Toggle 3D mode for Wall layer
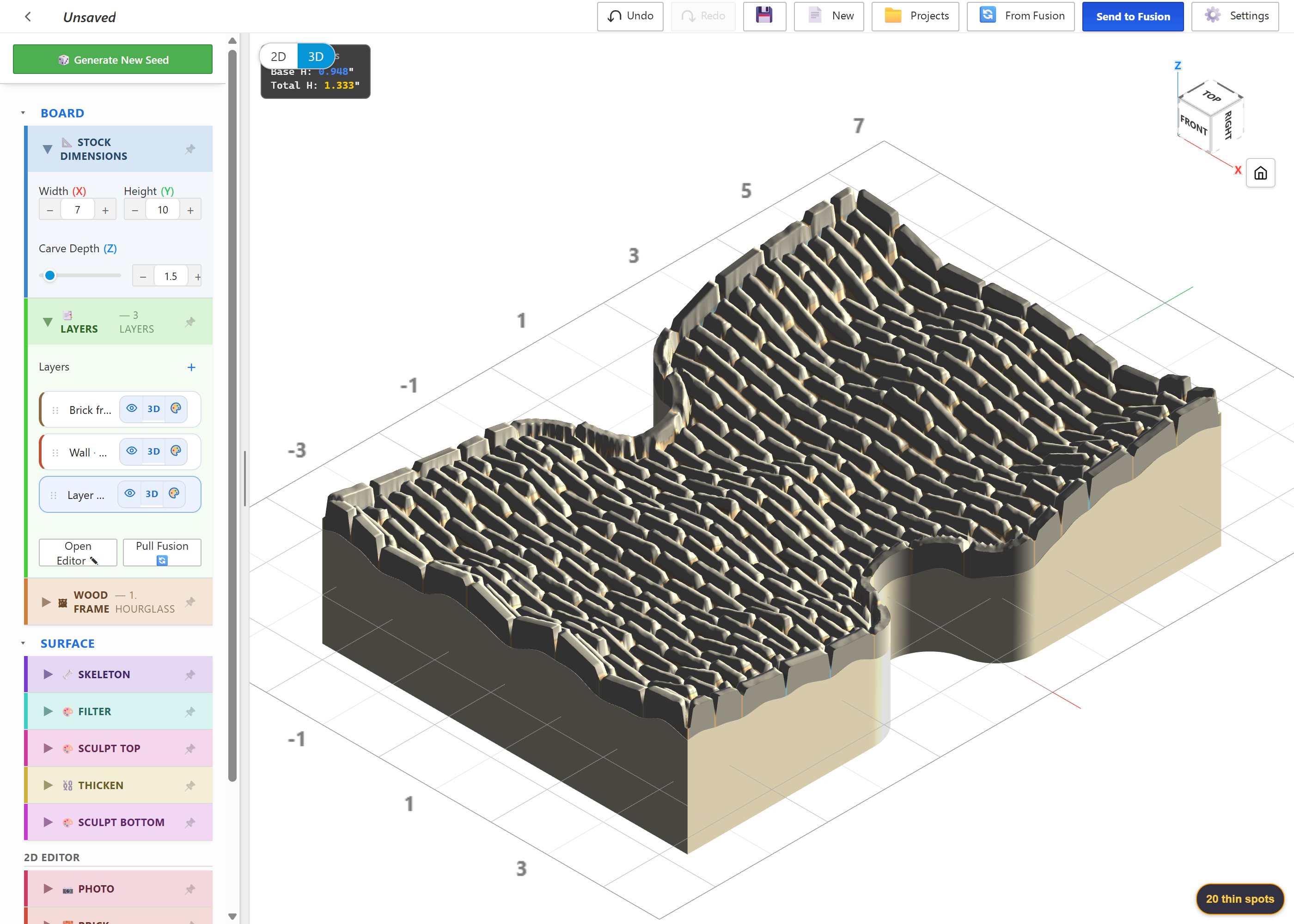Viewport: 1294px width, 924px height. click(153, 452)
